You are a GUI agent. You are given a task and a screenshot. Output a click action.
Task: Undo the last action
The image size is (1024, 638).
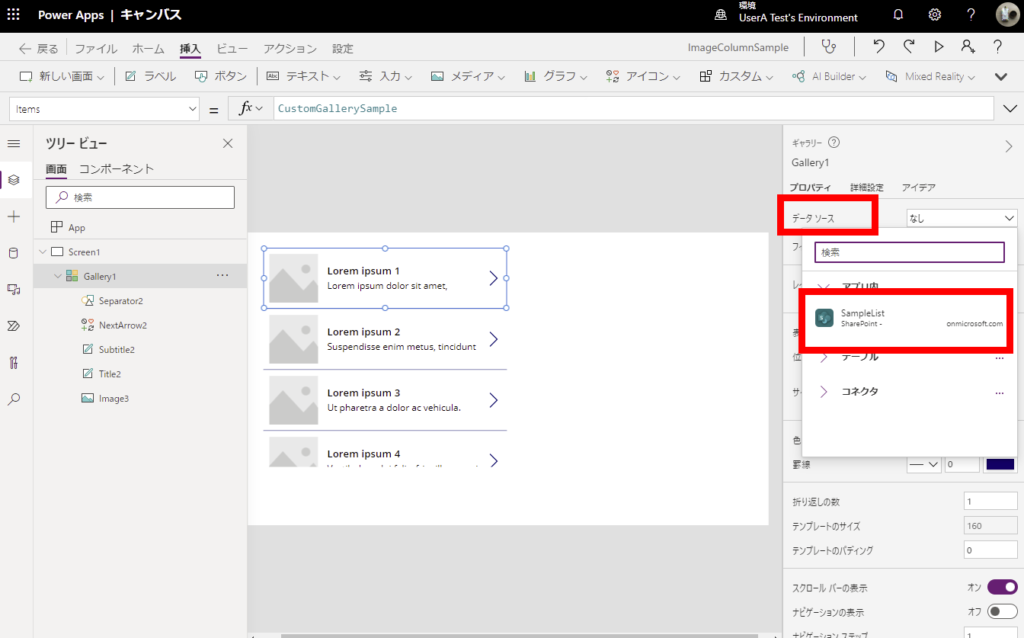[878, 46]
